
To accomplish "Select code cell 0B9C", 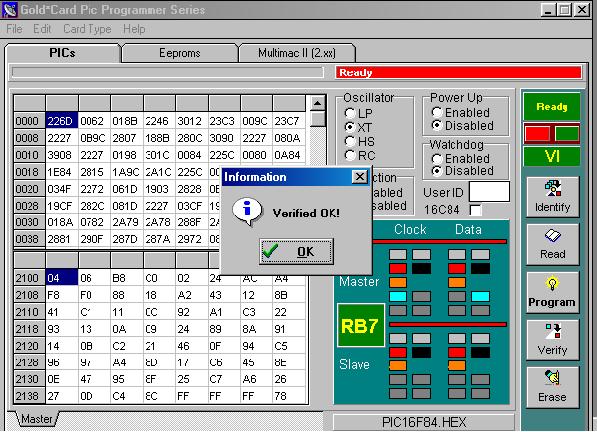I will click(94, 138).
